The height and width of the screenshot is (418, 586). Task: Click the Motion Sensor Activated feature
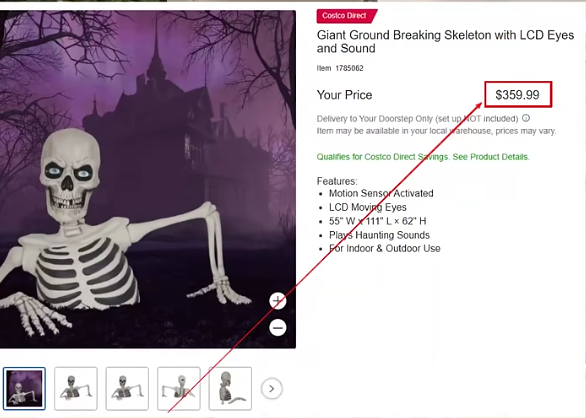[x=381, y=193]
